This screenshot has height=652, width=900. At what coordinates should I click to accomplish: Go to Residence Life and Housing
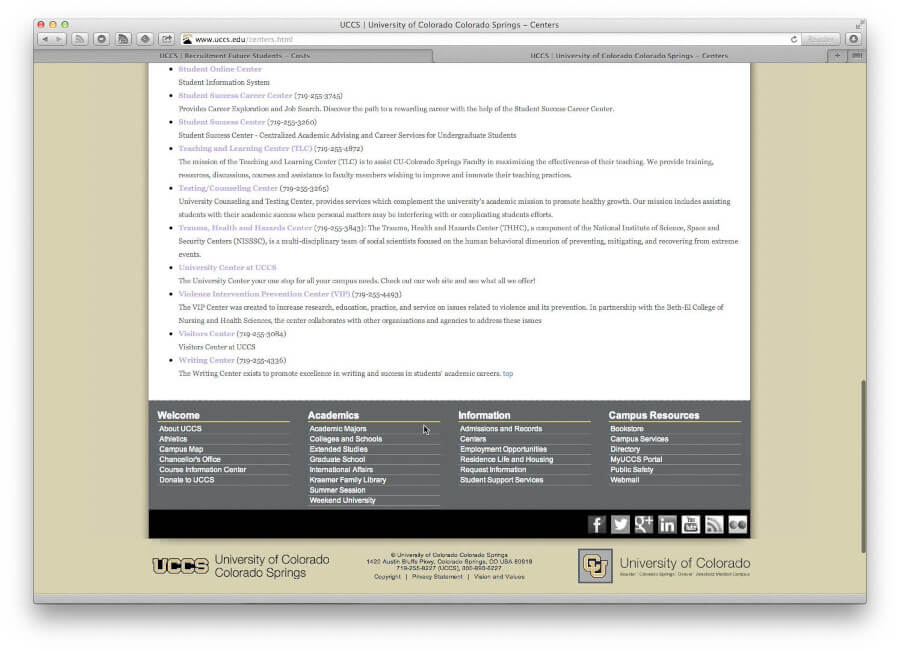click(x=506, y=460)
